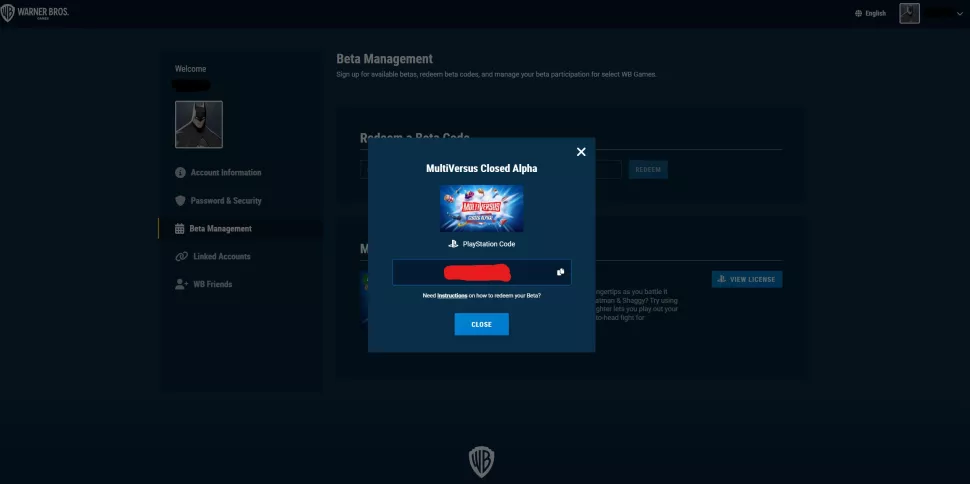Image resolution: width=970 pixels, height=484 pixels.
Task: Click the MultiVersus Closed Alpha banner image
Action: click(x=481, y=209)
